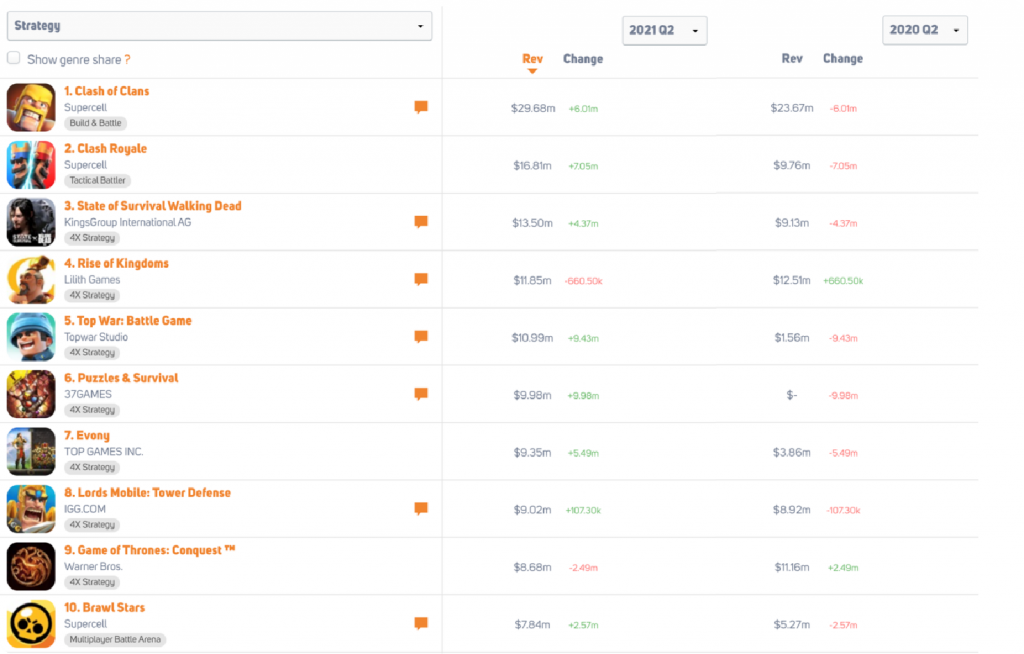Select the $16.81m revenue value
Image resolution: width=1024 pixels, height=654 pixels.
532,166
